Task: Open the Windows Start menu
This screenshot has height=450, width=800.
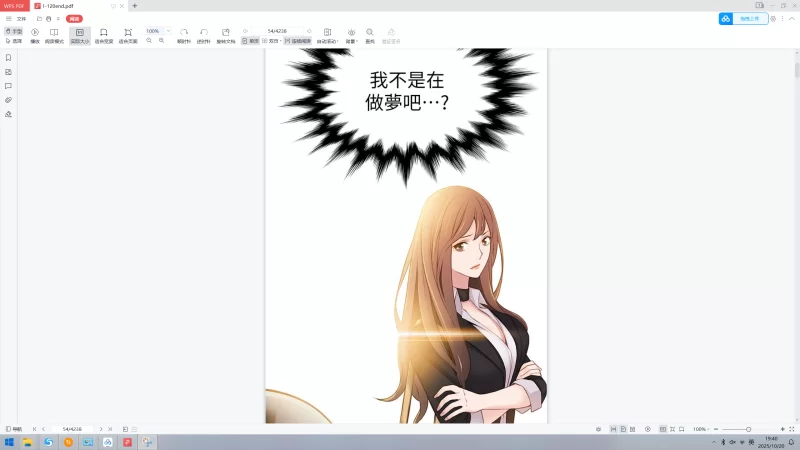Action: [9, 442]
